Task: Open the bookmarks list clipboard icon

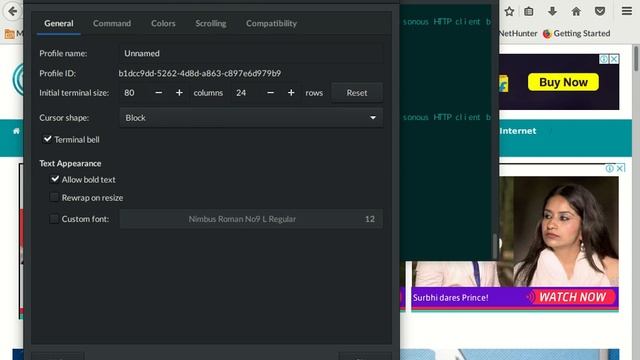Action: [x=529, y=11]
